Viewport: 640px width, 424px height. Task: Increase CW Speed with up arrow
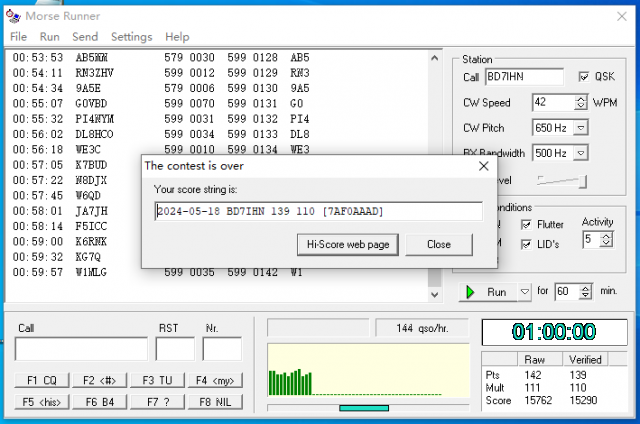(x=580, y=99)
